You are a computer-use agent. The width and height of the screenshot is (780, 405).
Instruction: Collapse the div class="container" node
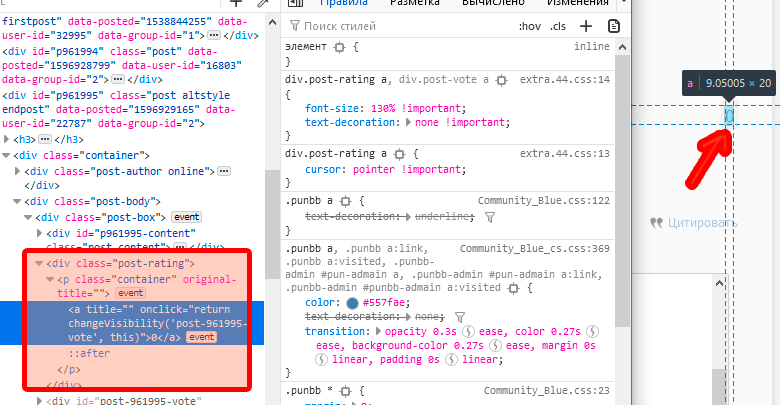pyautogui.click(x=8, y=155)
